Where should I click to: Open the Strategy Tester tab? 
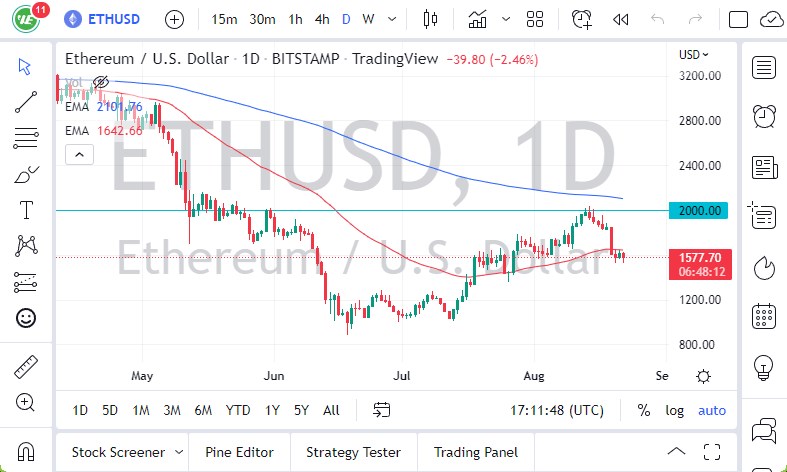click(x=353, y=452)
